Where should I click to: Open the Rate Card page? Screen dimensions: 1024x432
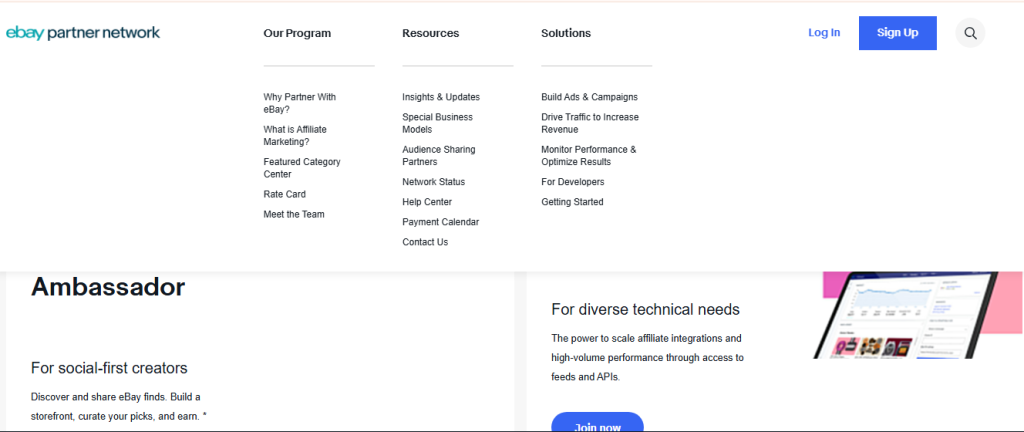(284, 194)
